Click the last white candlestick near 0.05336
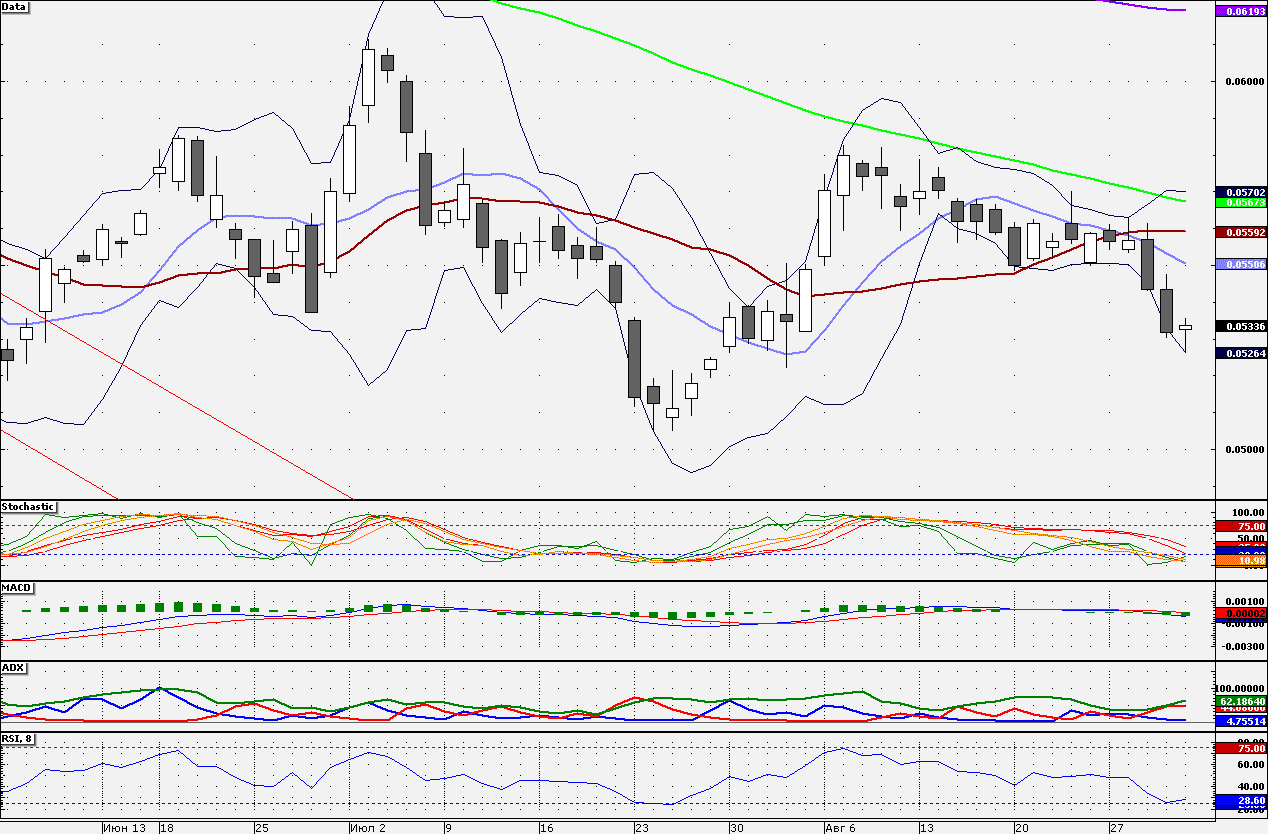The height and width of the screenshot is (834, 1268). [x=1186, y=327]
